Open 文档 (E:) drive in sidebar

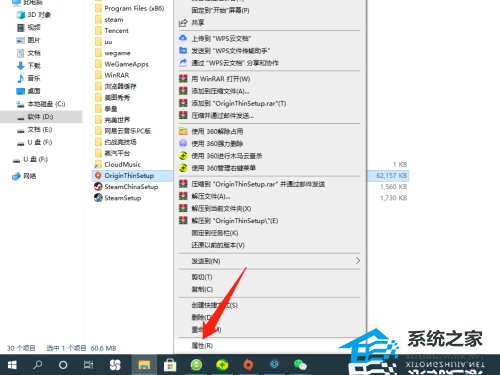(35, 129)
